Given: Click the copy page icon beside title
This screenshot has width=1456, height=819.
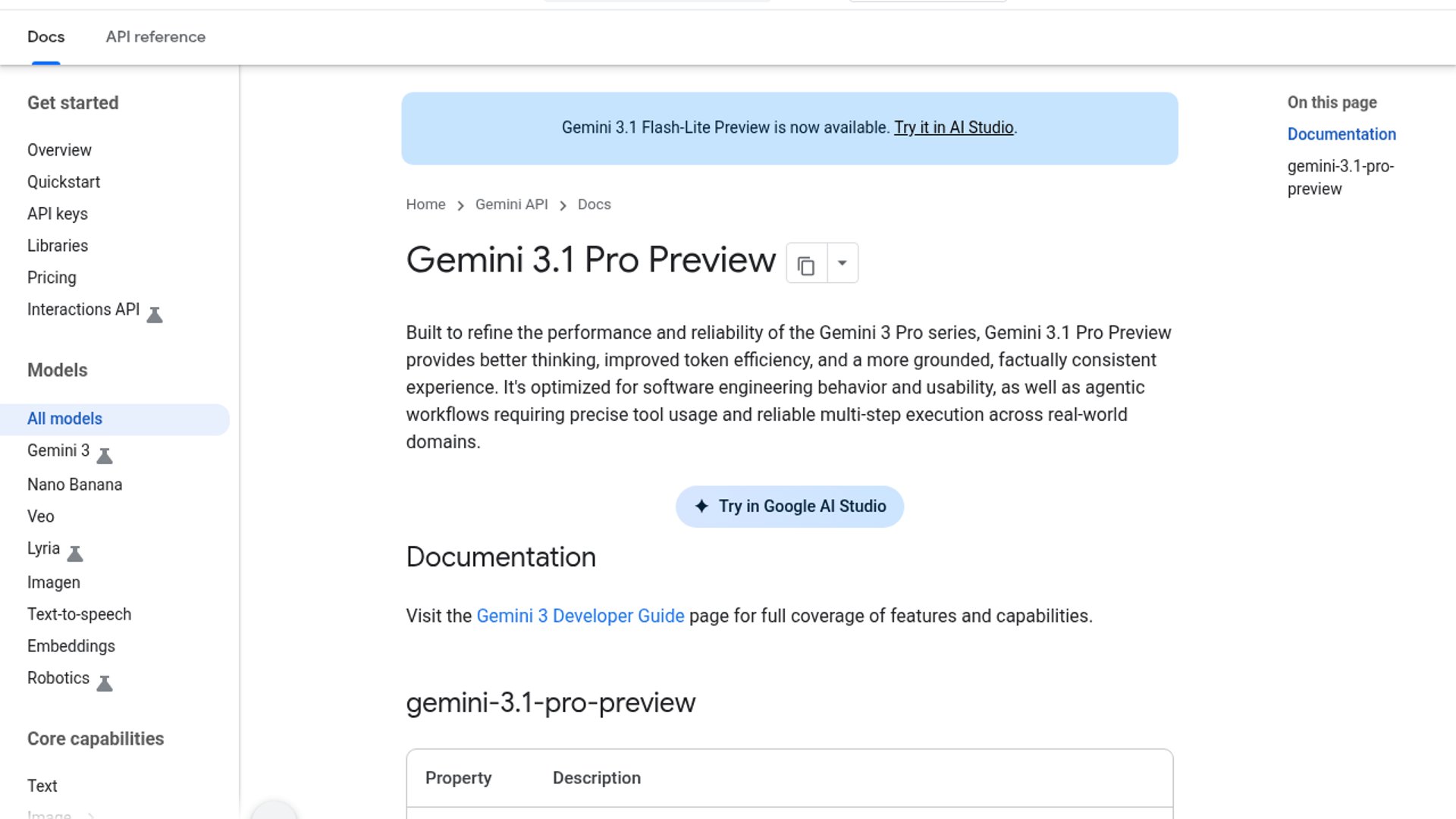Looking at the screenshot, I should [x=806, y=265].
